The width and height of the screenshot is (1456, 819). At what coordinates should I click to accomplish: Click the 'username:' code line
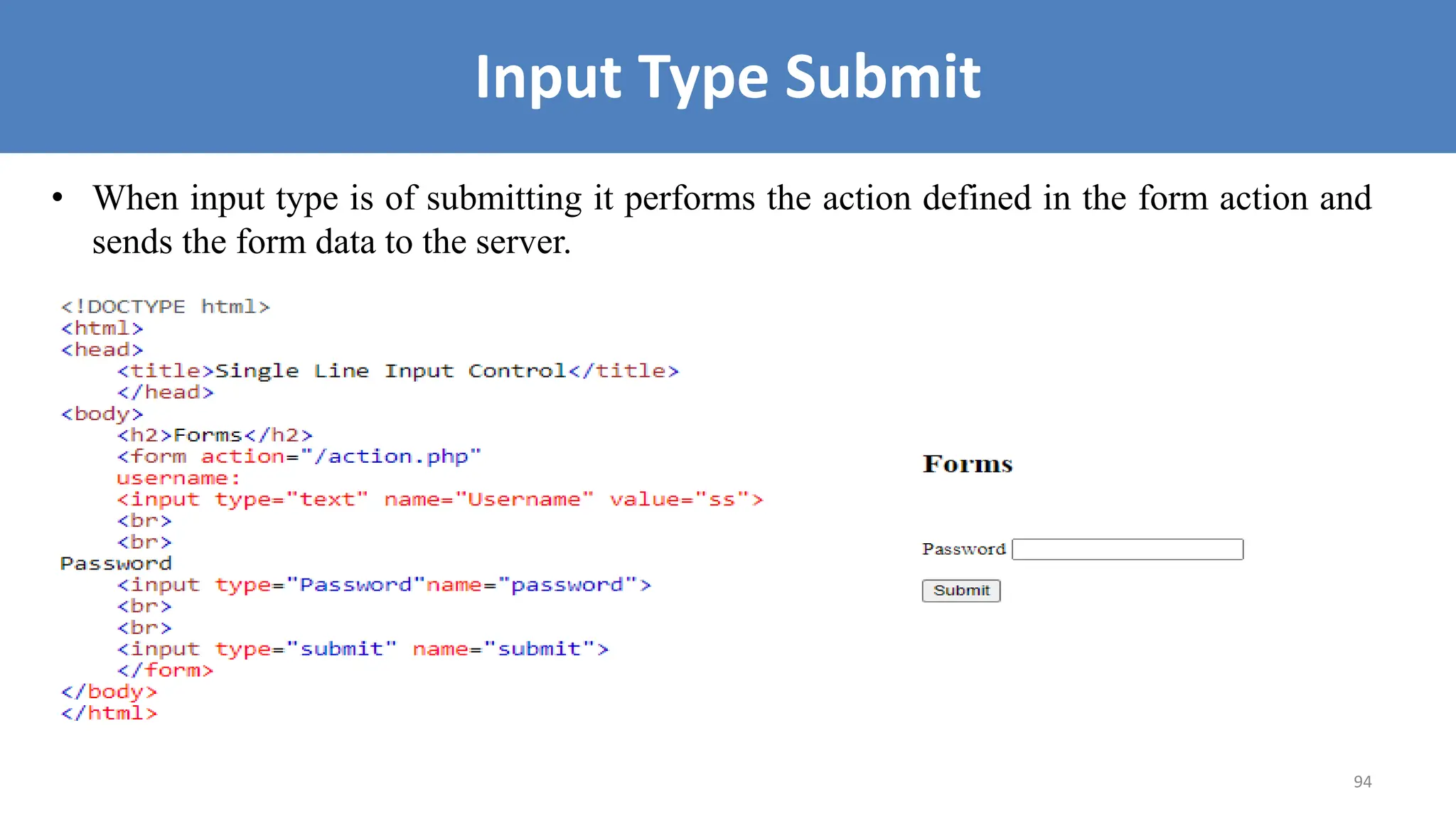tap(179, 478)
